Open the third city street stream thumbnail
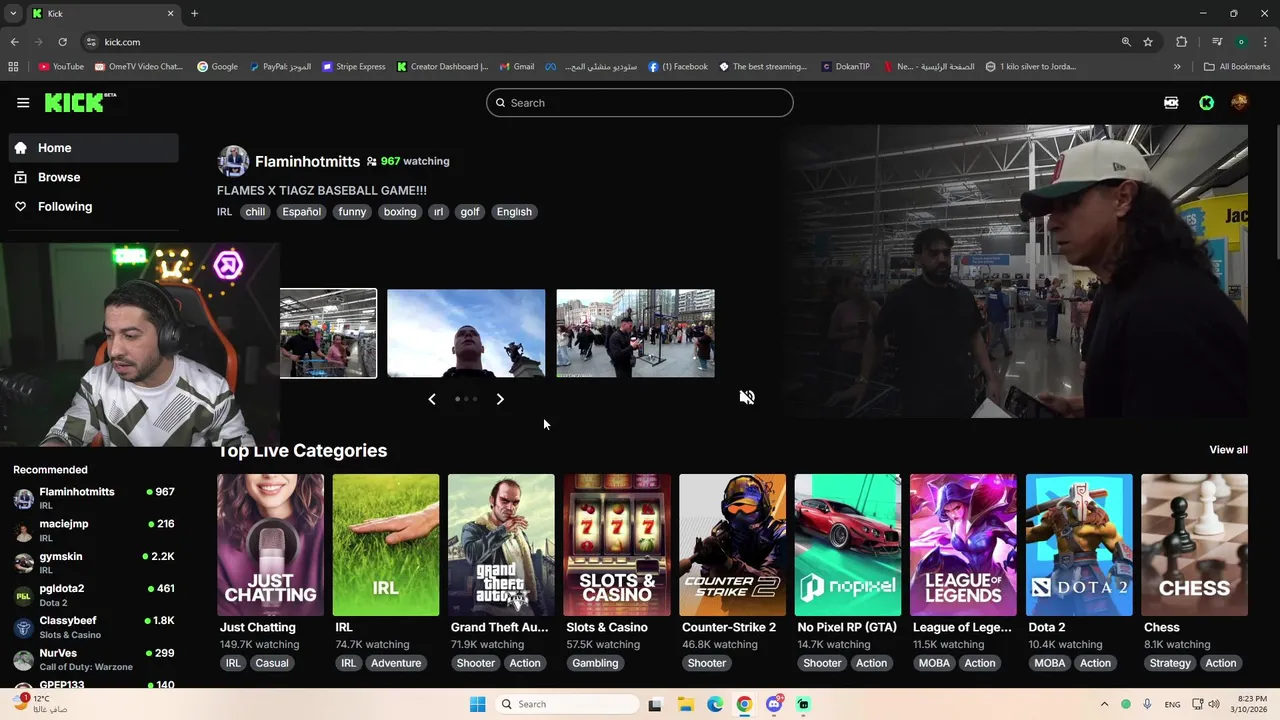The width and height of the screenshot is (1280, 720). click(635, 333)
